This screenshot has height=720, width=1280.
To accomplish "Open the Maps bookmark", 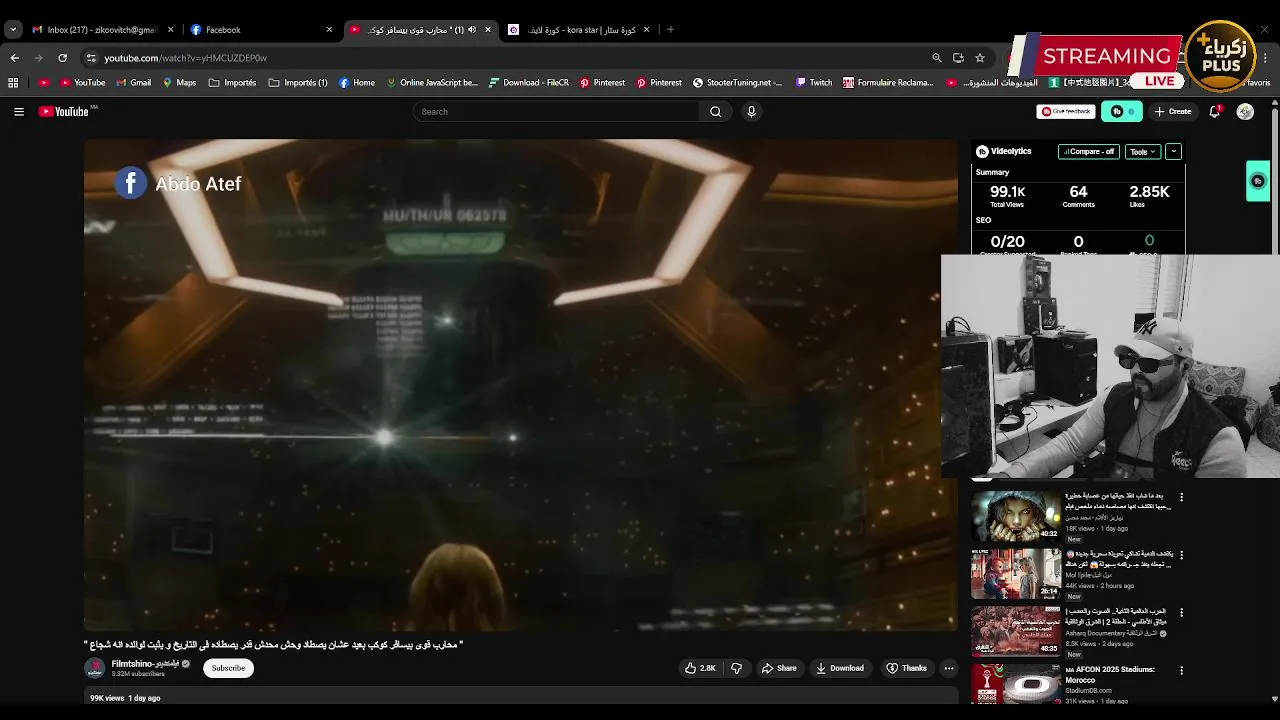I will (179, 83).
